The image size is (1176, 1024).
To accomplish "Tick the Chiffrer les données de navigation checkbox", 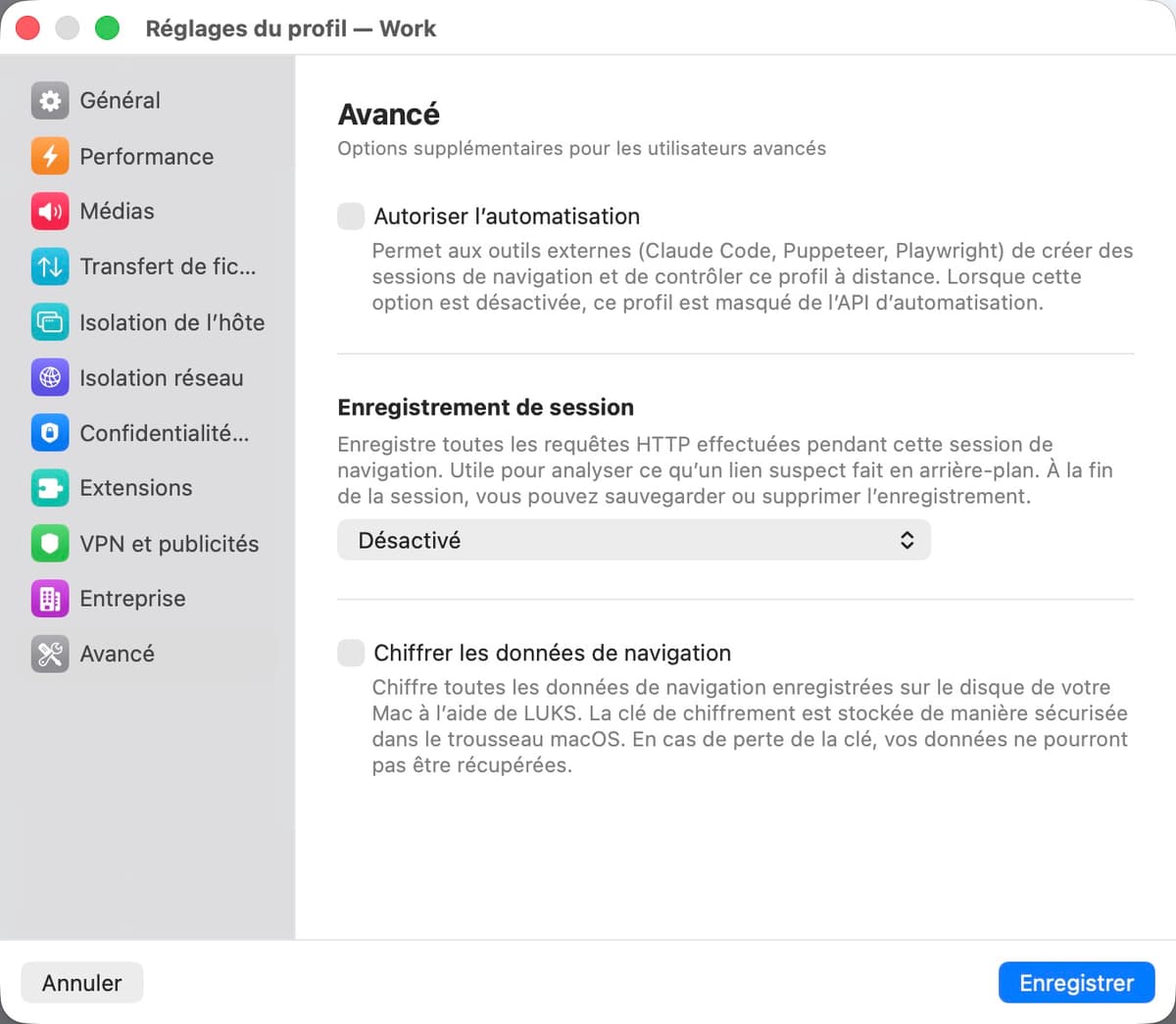I will 351,653.
